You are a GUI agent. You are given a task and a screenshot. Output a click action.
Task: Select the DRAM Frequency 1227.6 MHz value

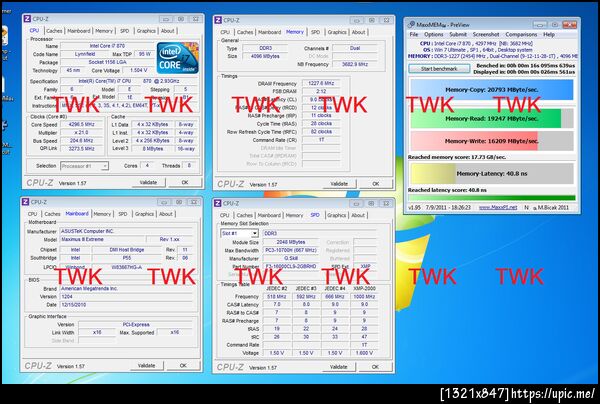pyautogui.click(x=320, y=83)
